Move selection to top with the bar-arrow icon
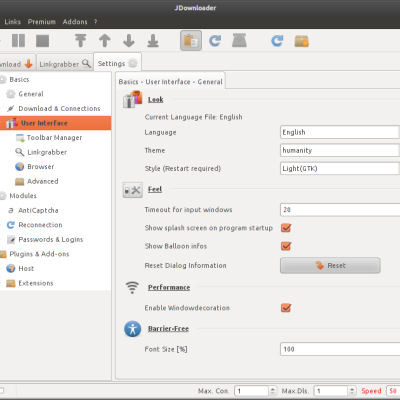 coord(80,41)
